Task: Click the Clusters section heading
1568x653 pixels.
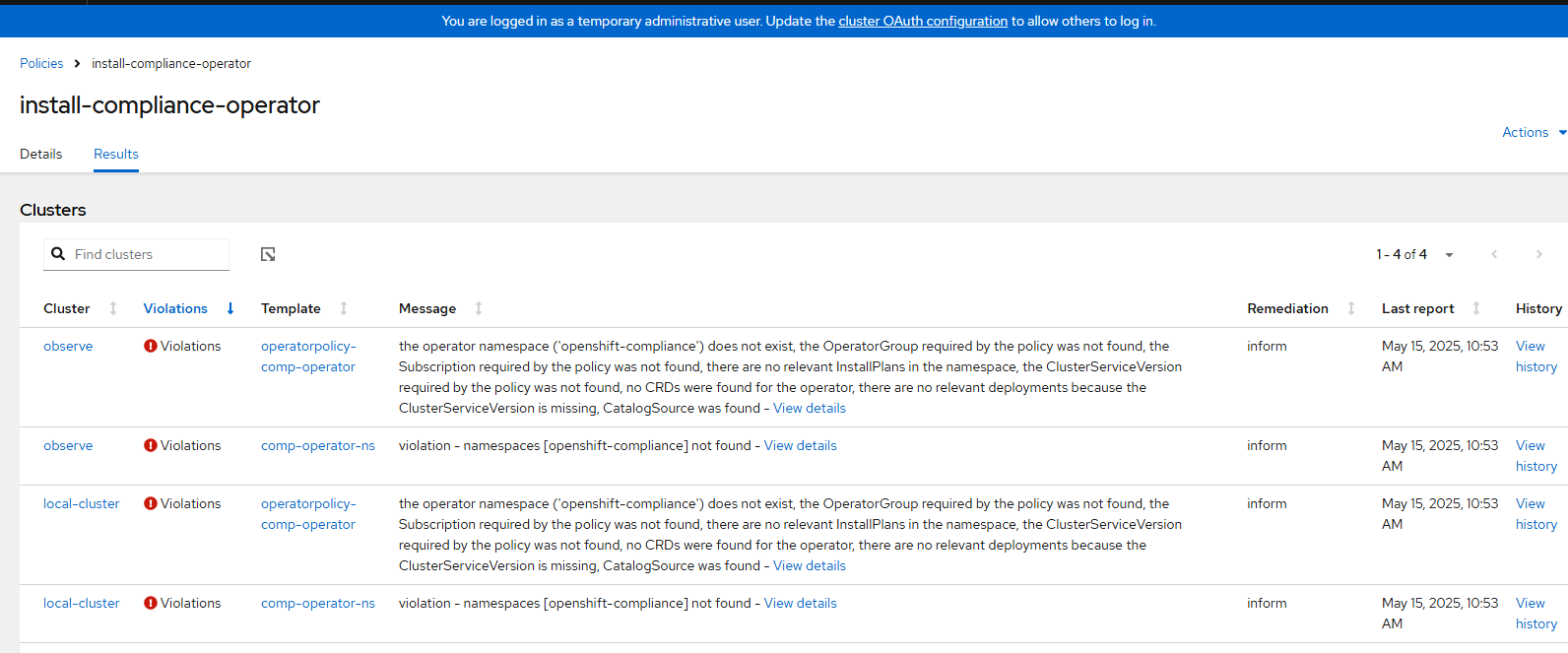Action: point(53,210)
